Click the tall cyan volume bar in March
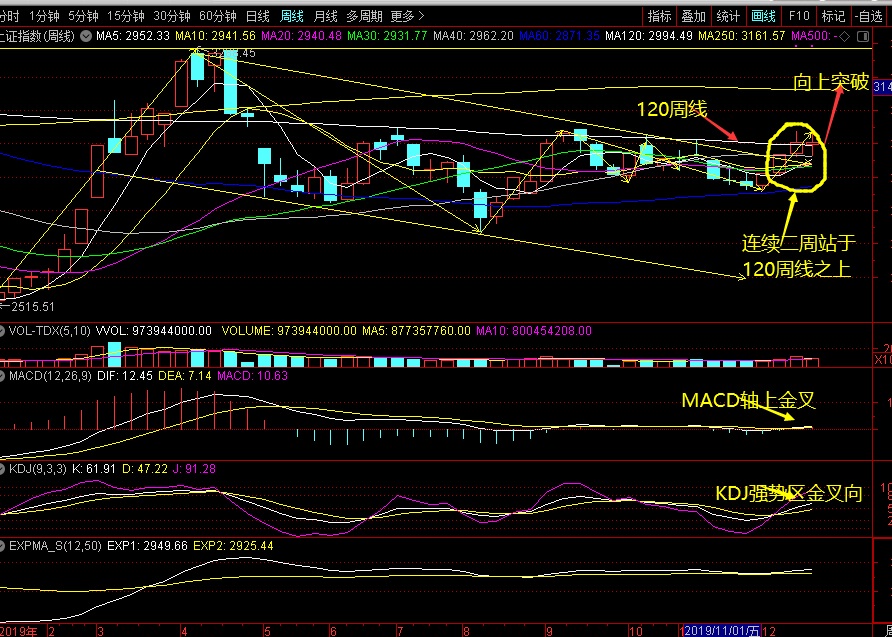 pyautogui.click(x=114, y=354)
